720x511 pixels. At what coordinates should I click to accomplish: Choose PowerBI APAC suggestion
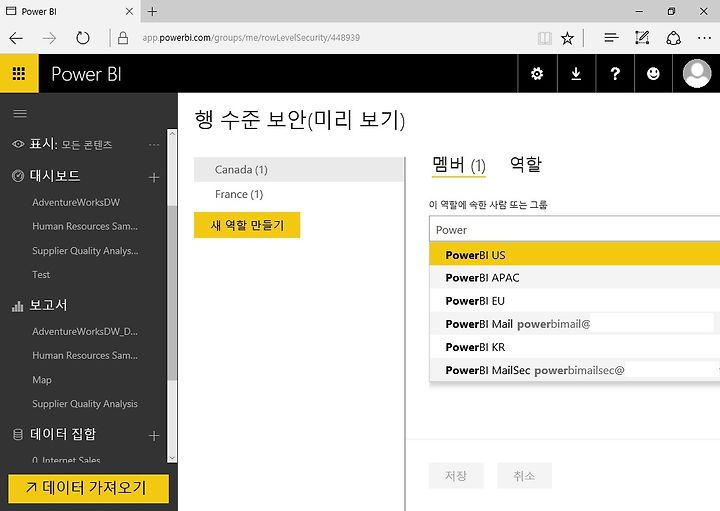click(574, 277)
